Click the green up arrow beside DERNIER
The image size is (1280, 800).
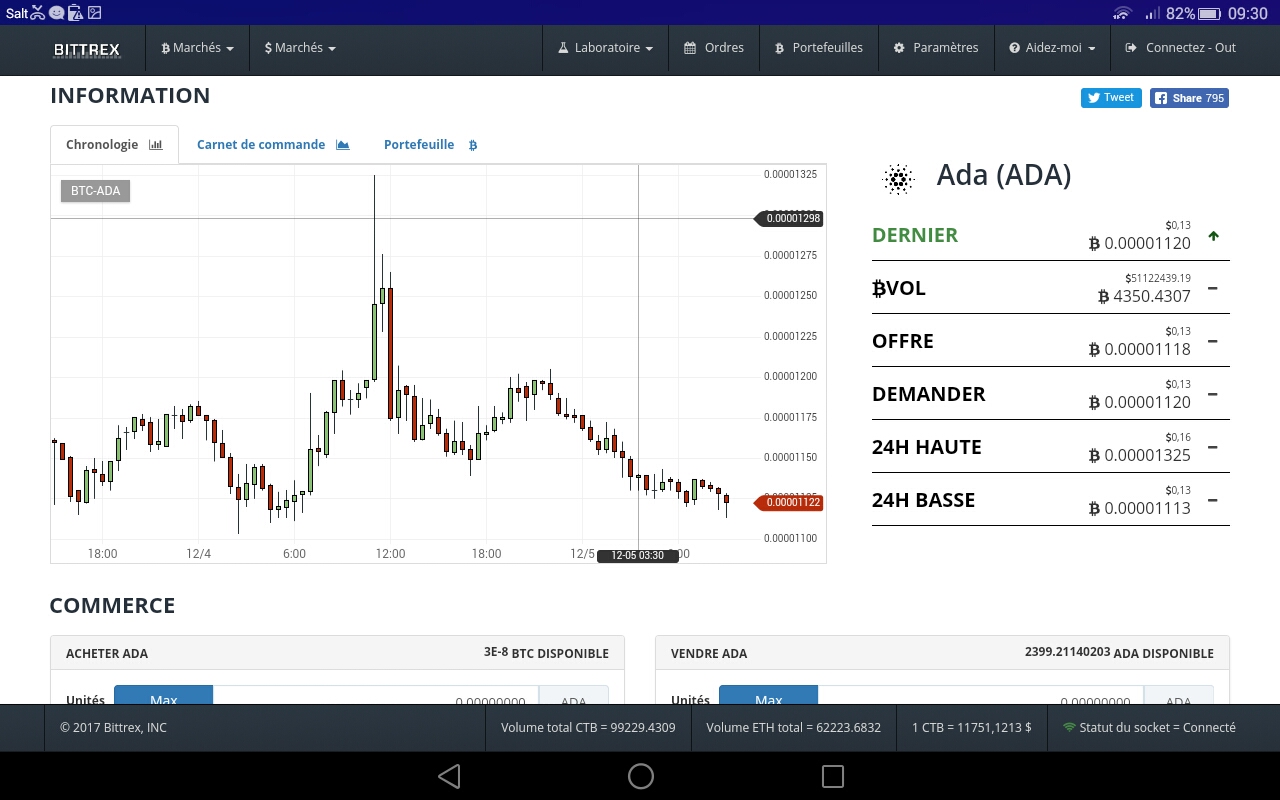tap(1213, 236)
